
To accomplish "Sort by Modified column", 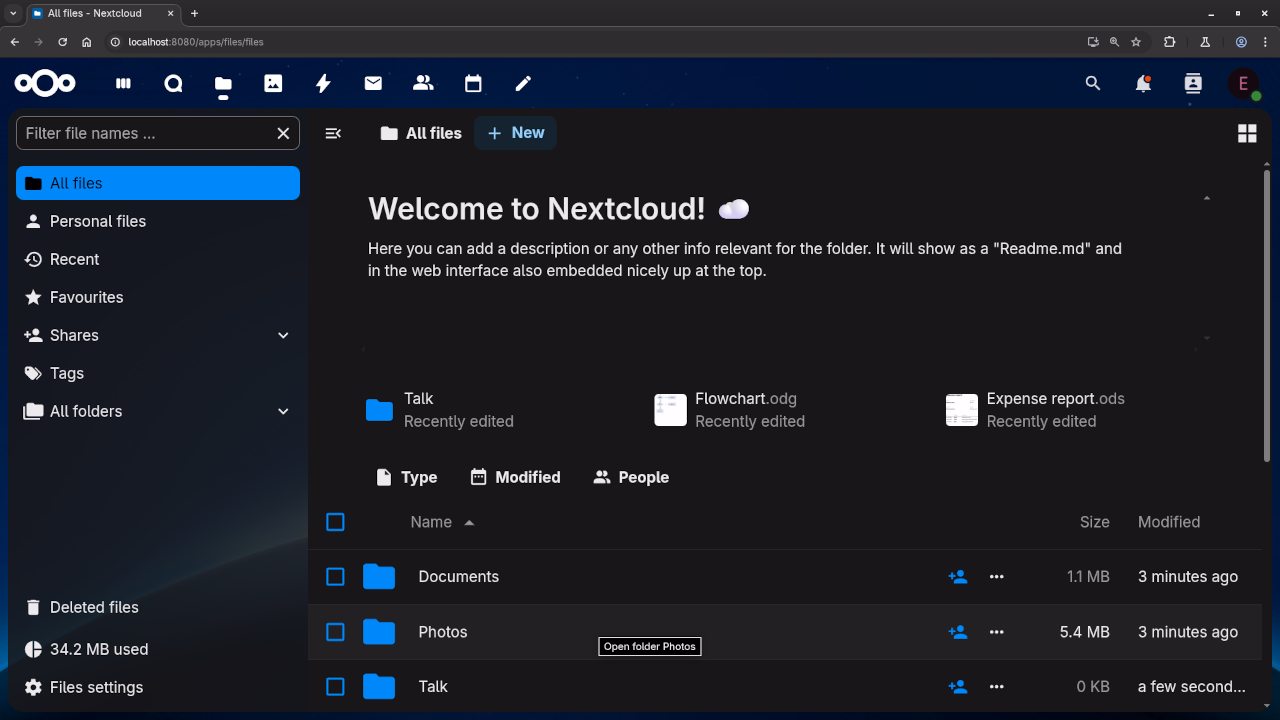I will (x=1169, y=522).
